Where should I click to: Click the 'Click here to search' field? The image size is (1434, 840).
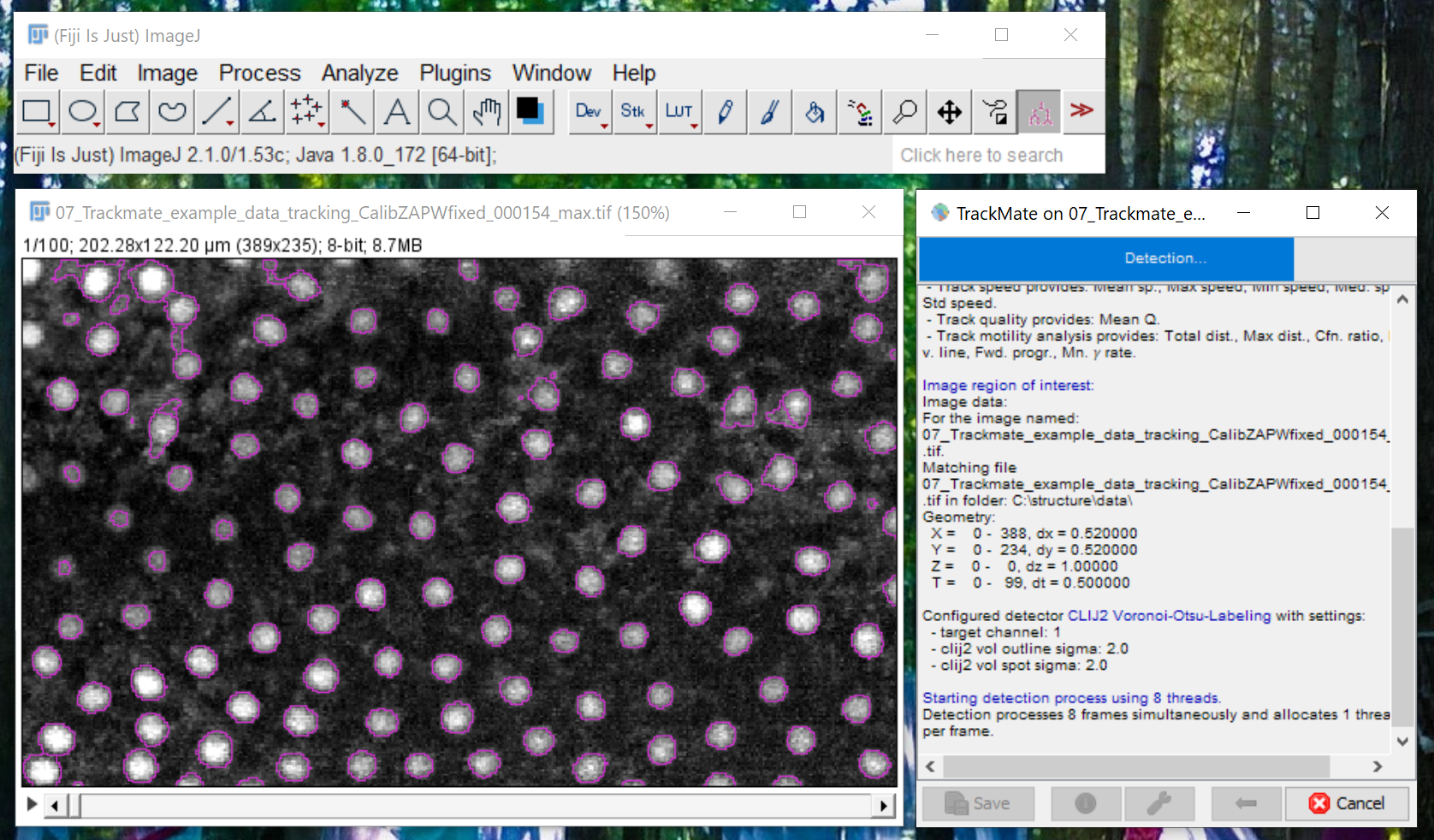coord(997,155)
